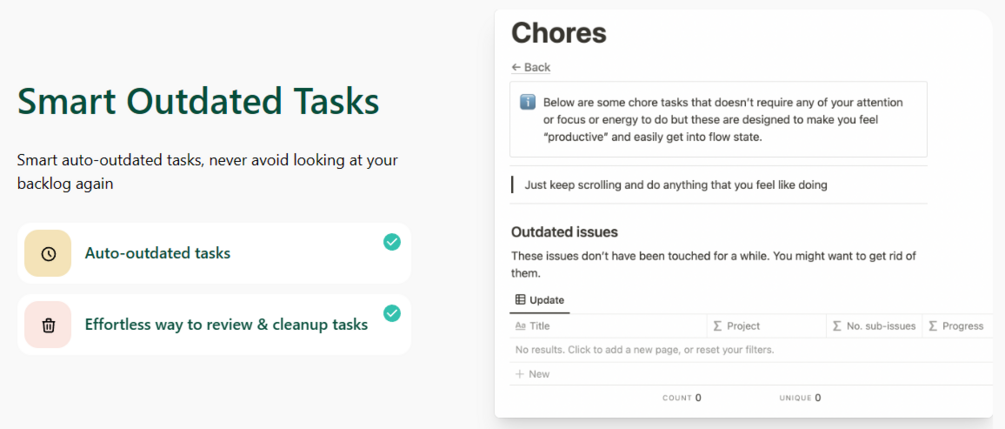This screenshot has width=1005, height=429.
Task: Click the clock icon for Auto-outdated tasks
Action: pos(48,254)
